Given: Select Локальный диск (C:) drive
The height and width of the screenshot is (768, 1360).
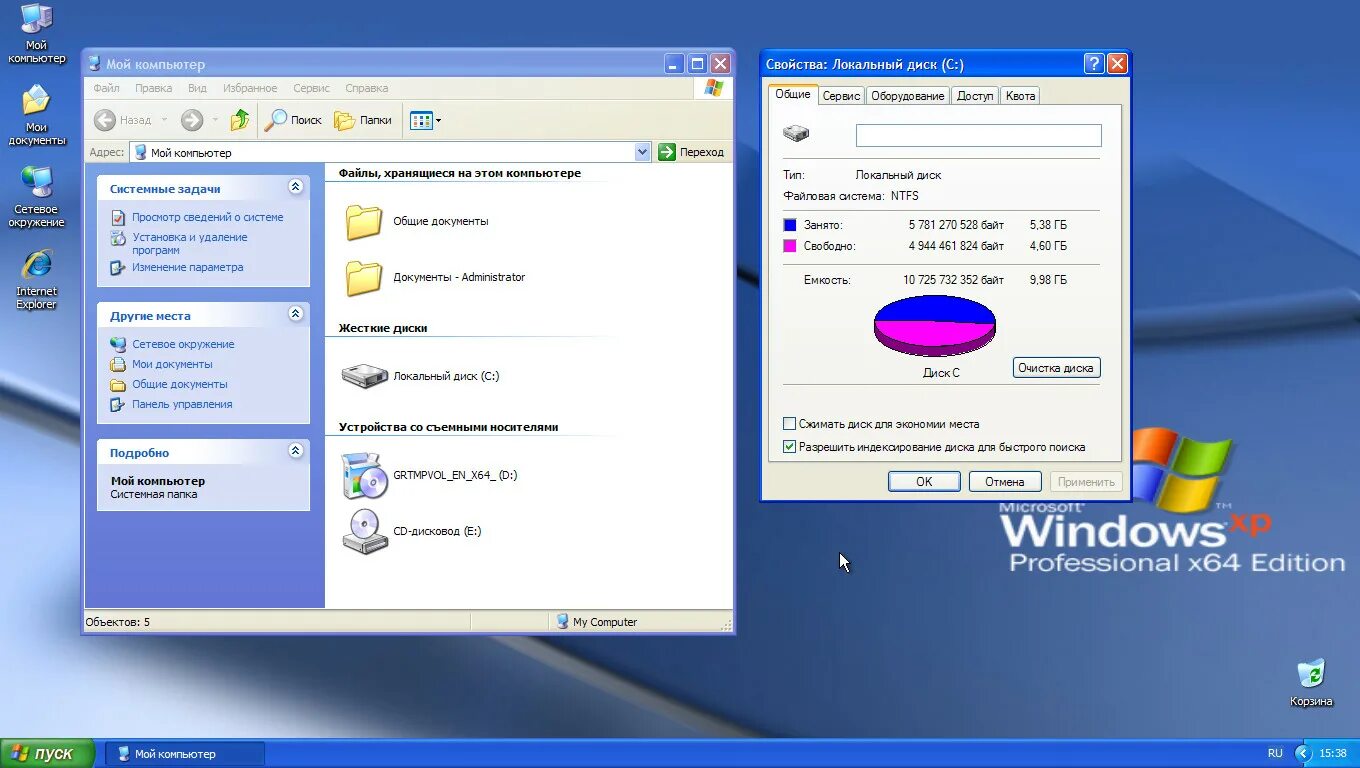Looking at the screenshot, I should click(420, 376).
